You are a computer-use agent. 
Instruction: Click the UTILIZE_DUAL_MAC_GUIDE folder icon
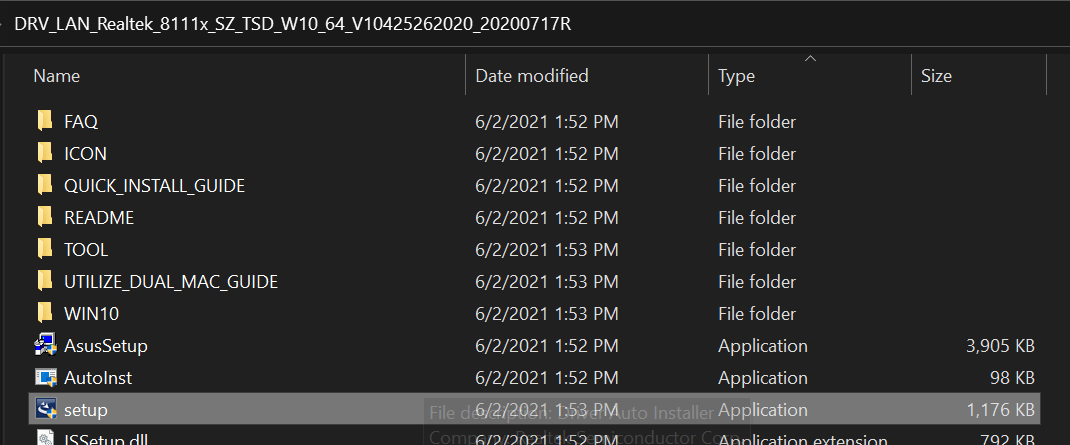[x=45, y=281]
